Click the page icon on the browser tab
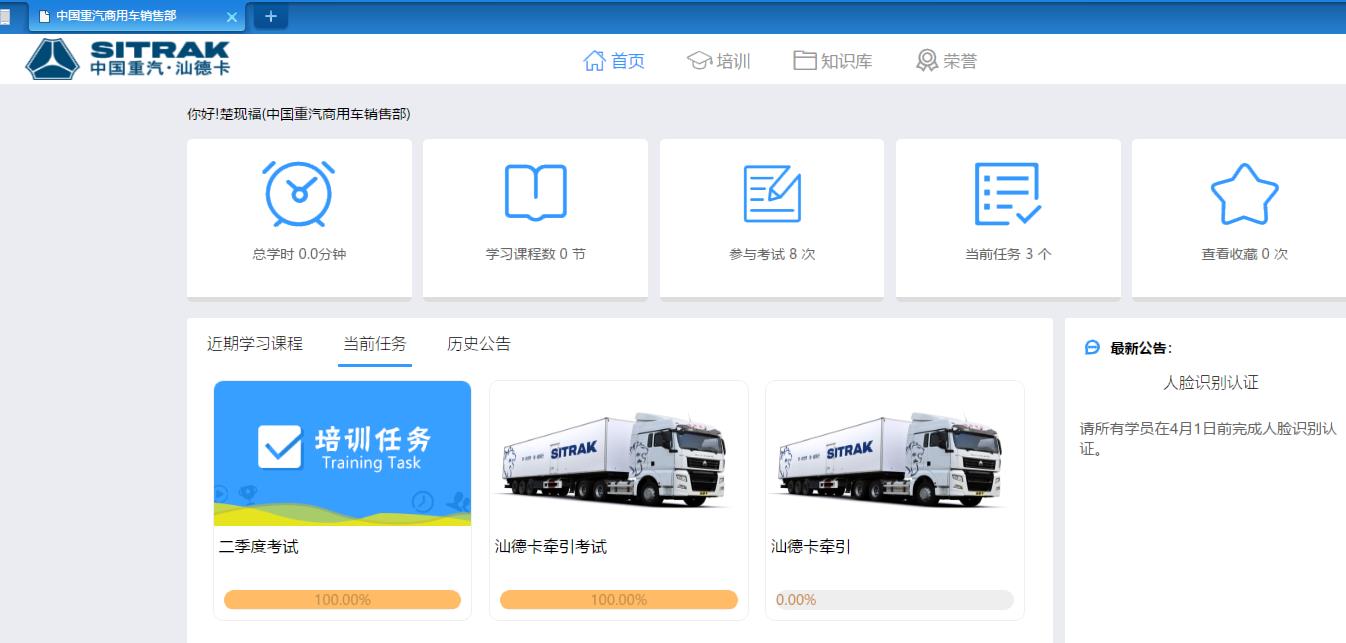Screen dimensions: 1346x643 [44, 17]
